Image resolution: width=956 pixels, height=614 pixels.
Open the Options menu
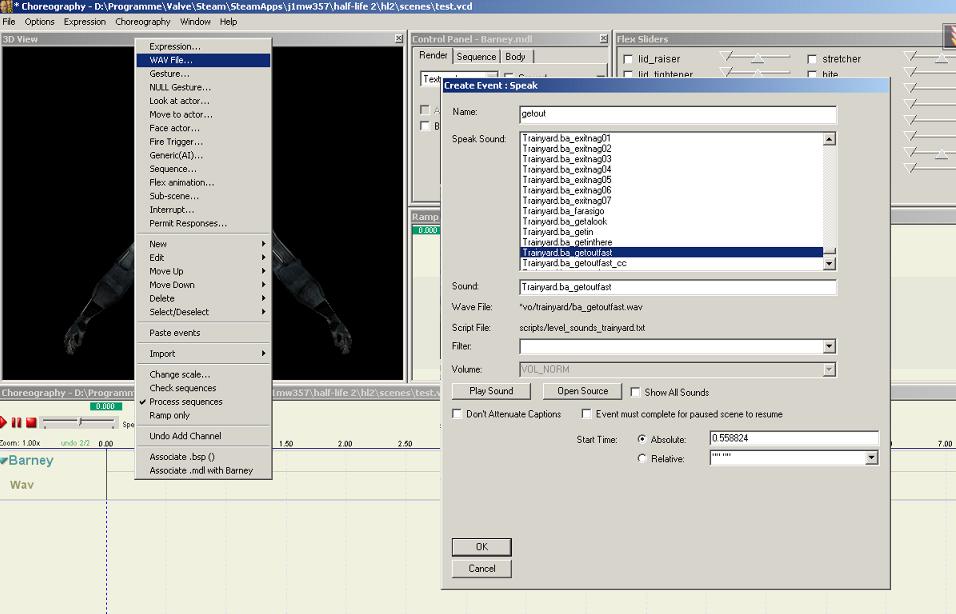coord(40,22)
